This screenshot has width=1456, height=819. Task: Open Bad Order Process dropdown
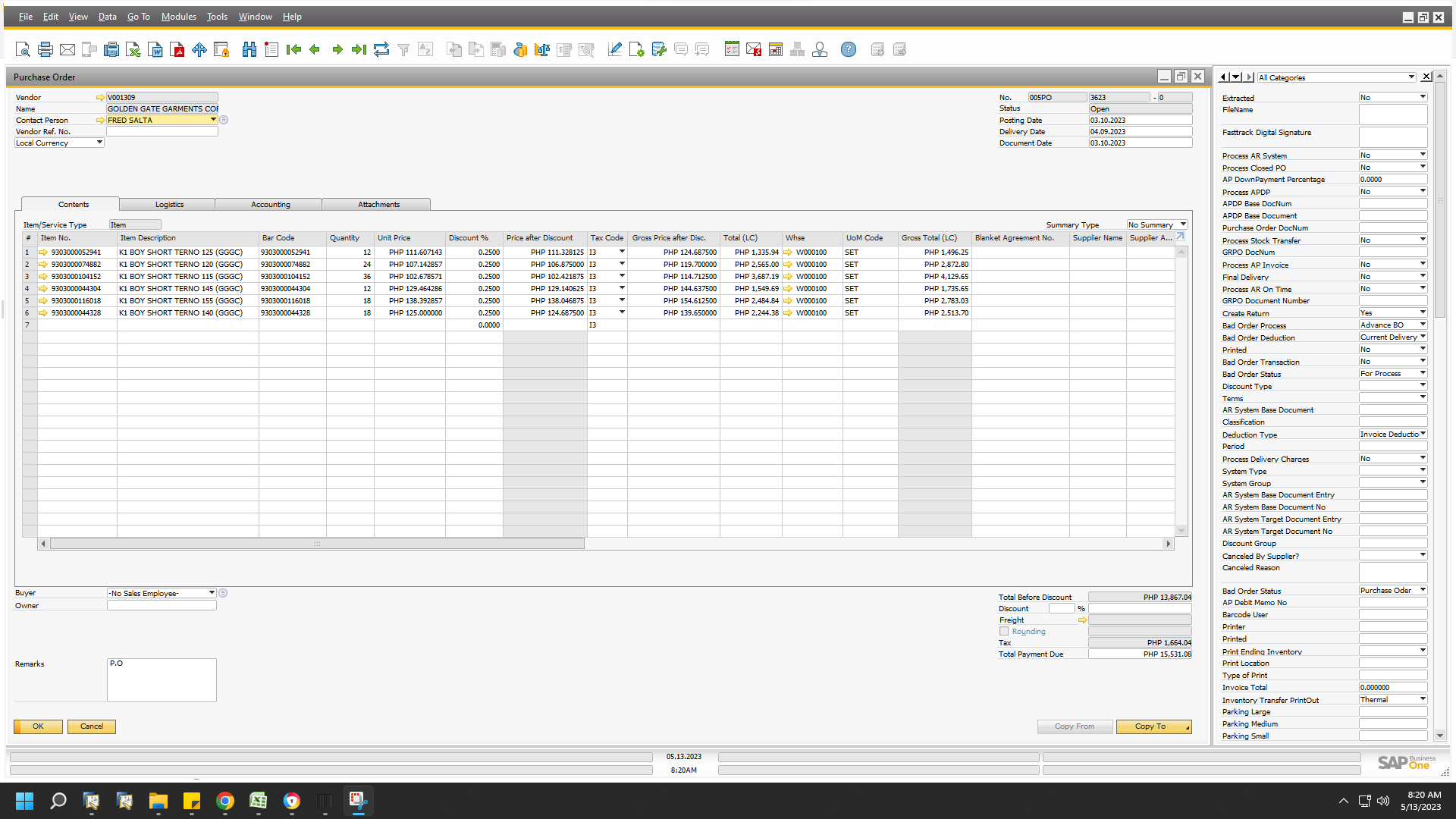1423,325
